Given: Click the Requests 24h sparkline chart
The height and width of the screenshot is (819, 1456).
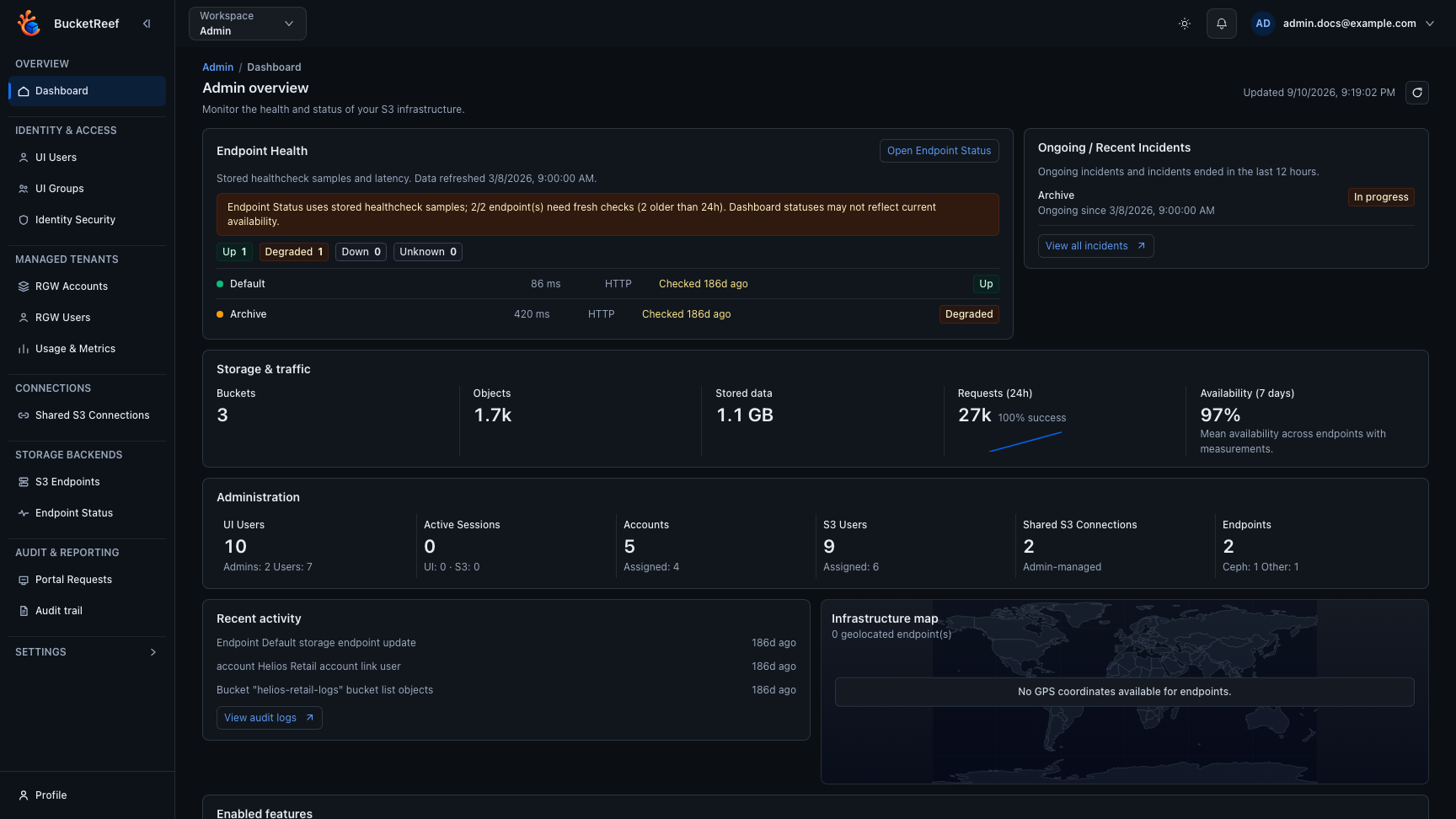Looking at the screenshot, I should point(1025,442).
